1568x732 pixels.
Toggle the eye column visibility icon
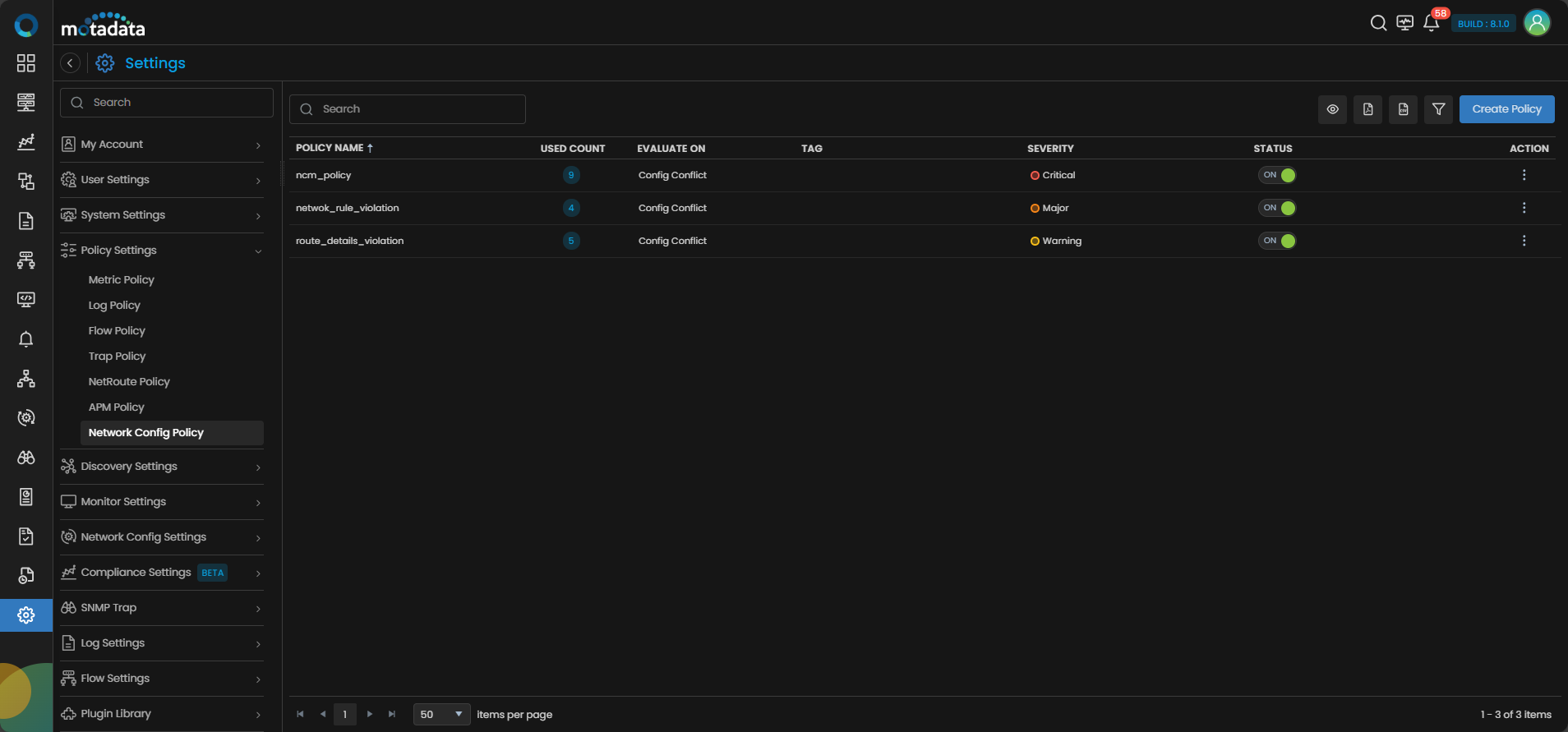point(1332,109)
